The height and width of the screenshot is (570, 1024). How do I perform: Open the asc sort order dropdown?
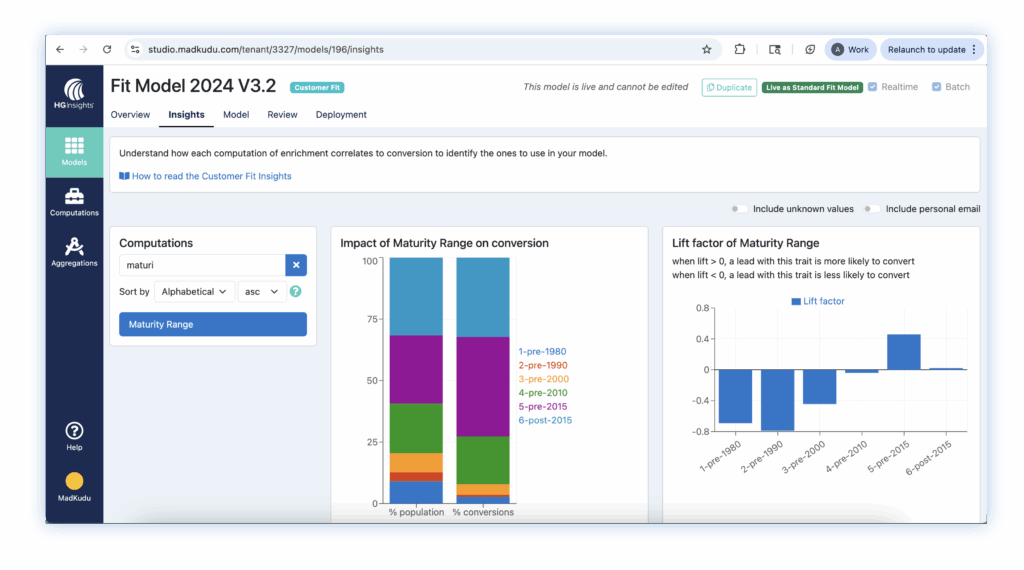pos(260,292)
